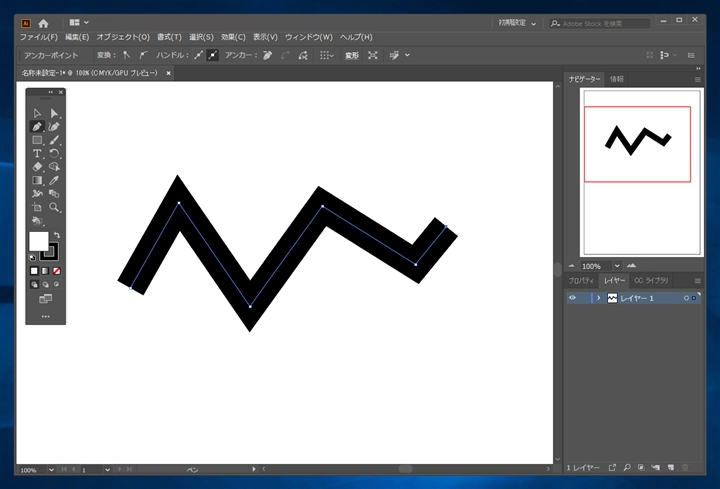The height and width of the screenshot is (489, 720).
Task: Open Edit Toolbar three-dots button
Action: point(45,316)
